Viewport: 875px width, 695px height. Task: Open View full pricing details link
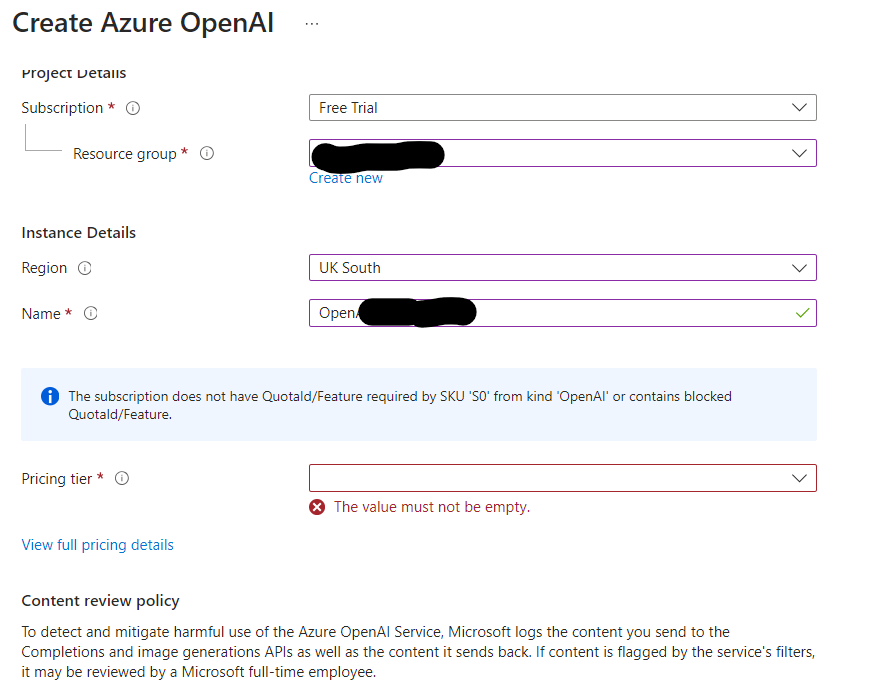click(98, 545)
